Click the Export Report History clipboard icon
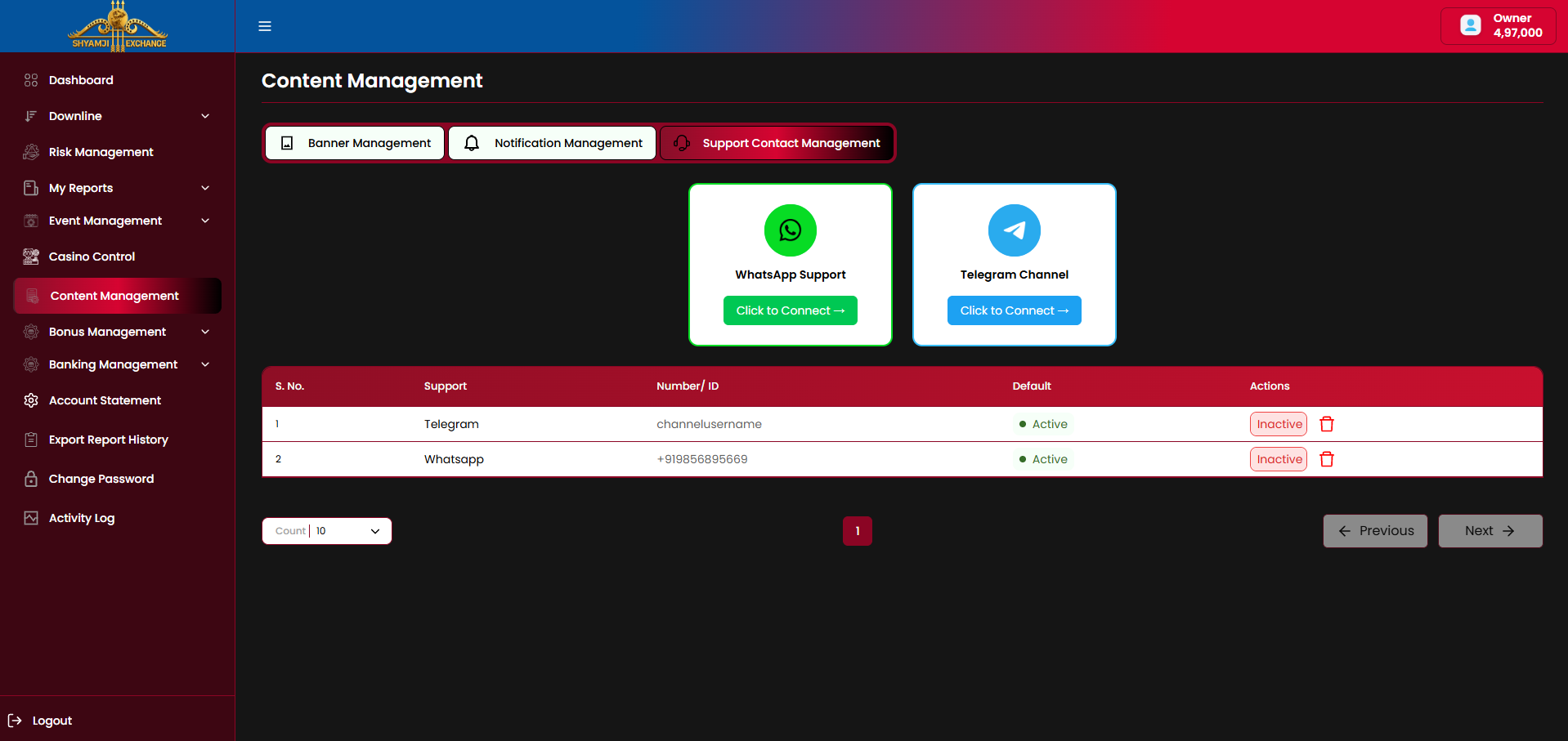Viewport: 1568px width, 741px height. click(31, 440)
